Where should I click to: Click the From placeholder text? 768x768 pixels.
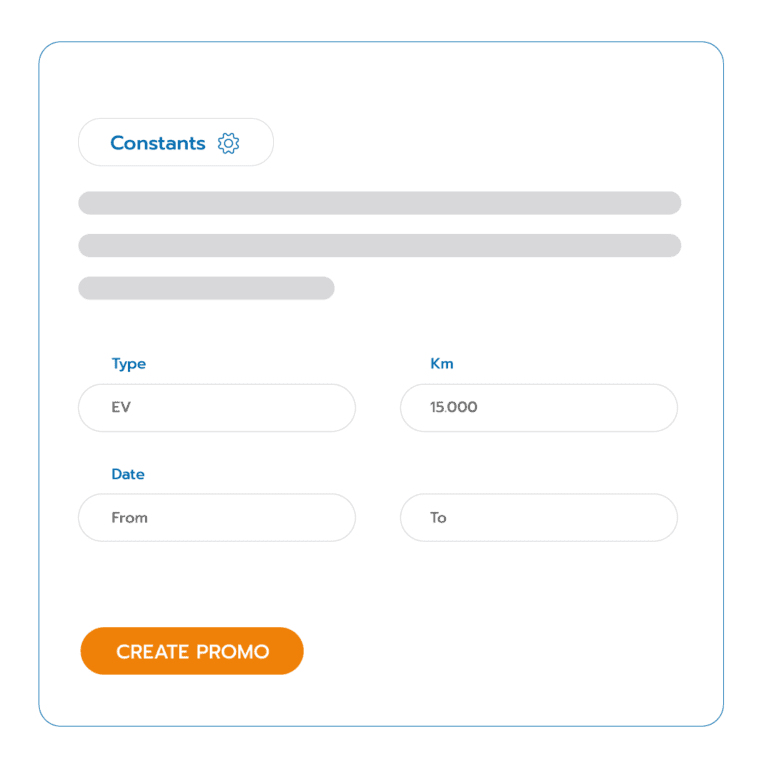tap(130, 518)
